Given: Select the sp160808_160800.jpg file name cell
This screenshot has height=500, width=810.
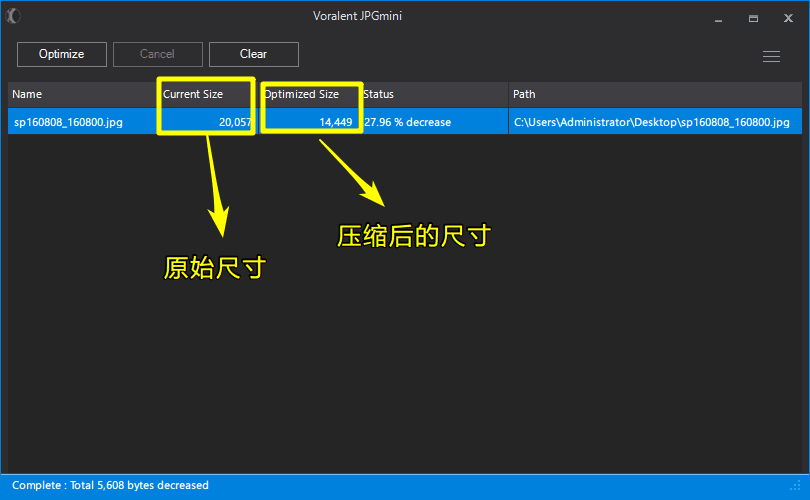Looking at the screenshot, I should (68, 122).
